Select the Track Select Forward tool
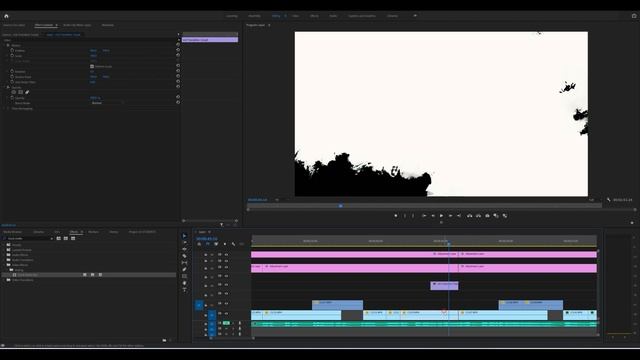This screenshot has height=360, width=640. (184, 242)
